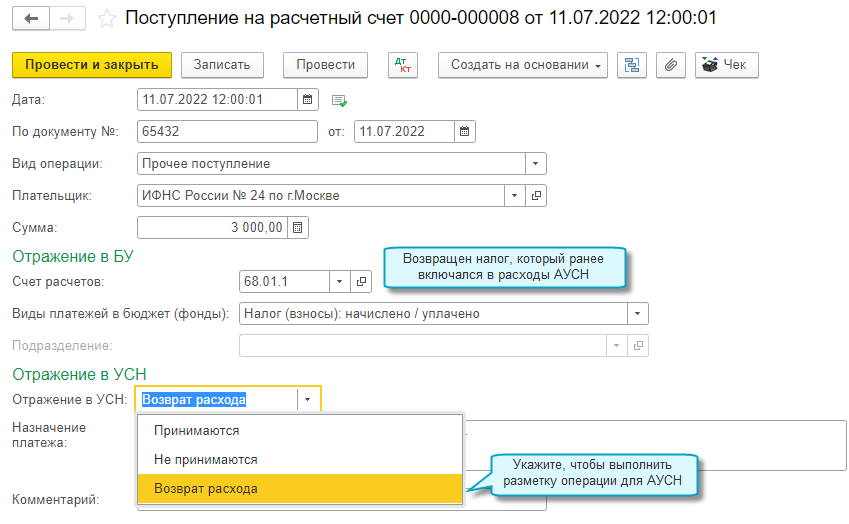Expand the Плательщик dropdown arrow

coord(514,195)
